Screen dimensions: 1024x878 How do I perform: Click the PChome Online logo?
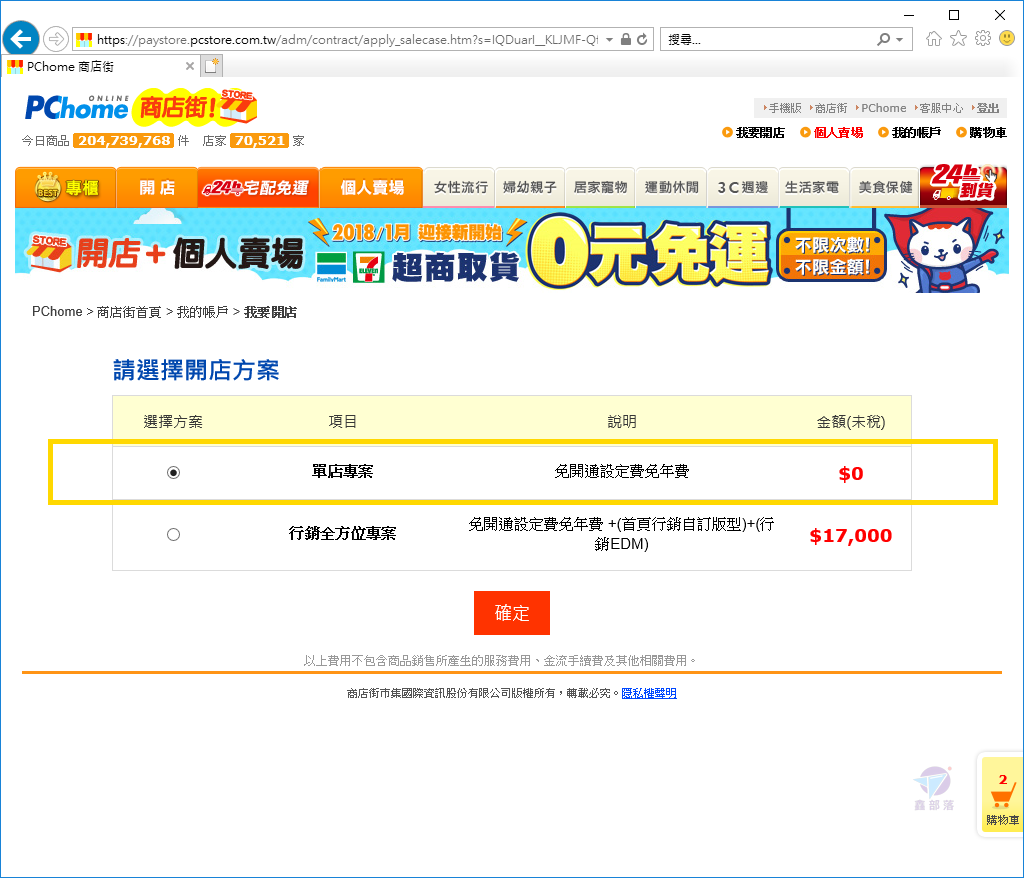point(76,108)
